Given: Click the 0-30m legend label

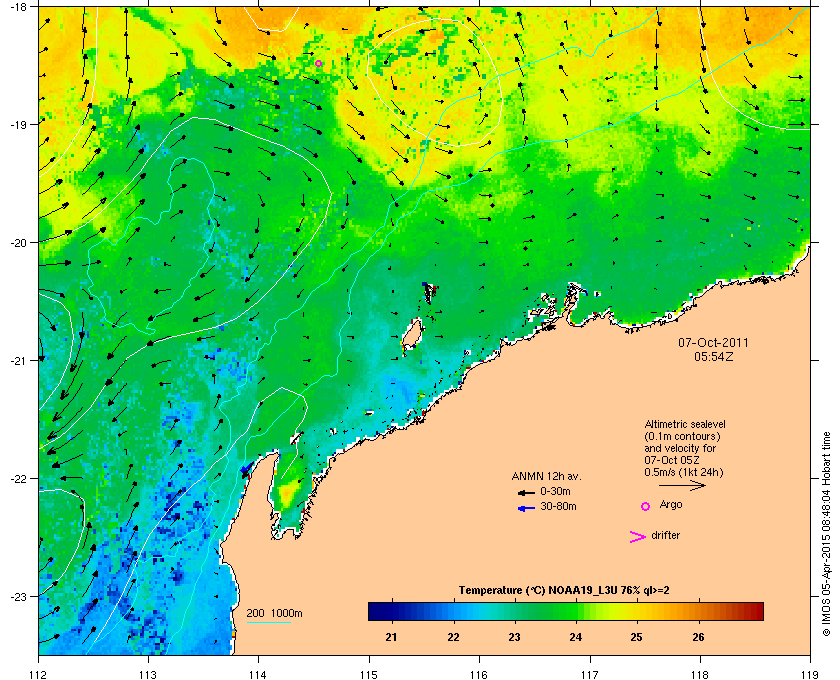Looking at the screenshot, I should click(x=555, y=491).
